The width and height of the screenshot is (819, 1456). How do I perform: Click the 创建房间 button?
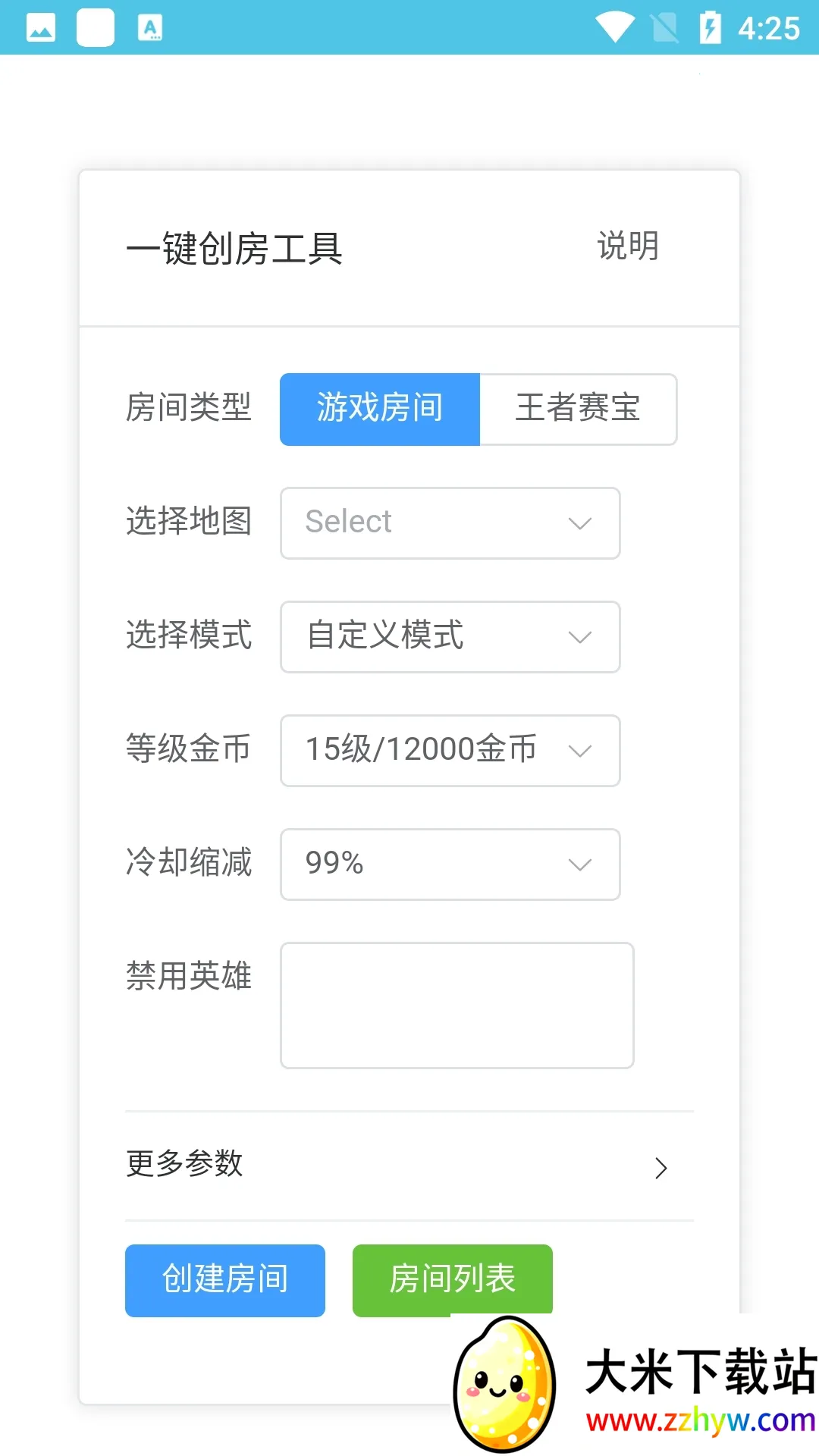[x=225, y=1280]
